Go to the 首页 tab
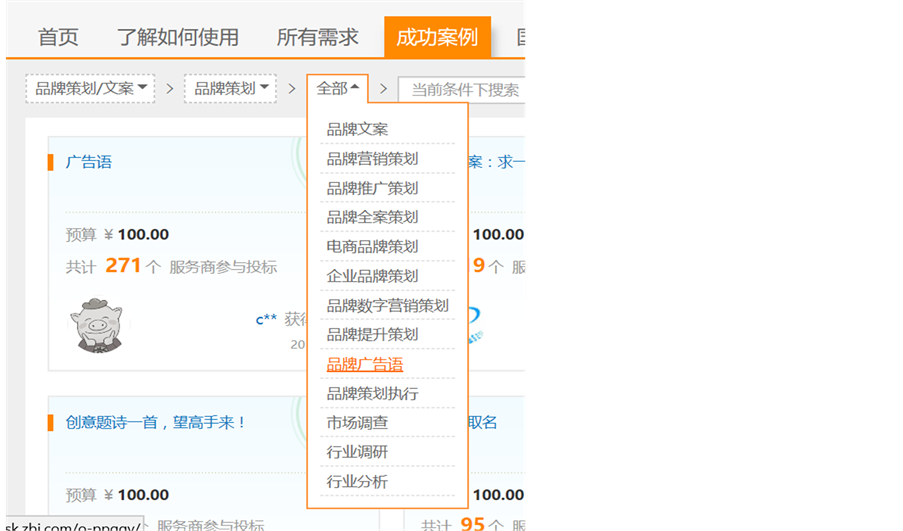This screenshot has width=903, height=531. click(58, 38)
